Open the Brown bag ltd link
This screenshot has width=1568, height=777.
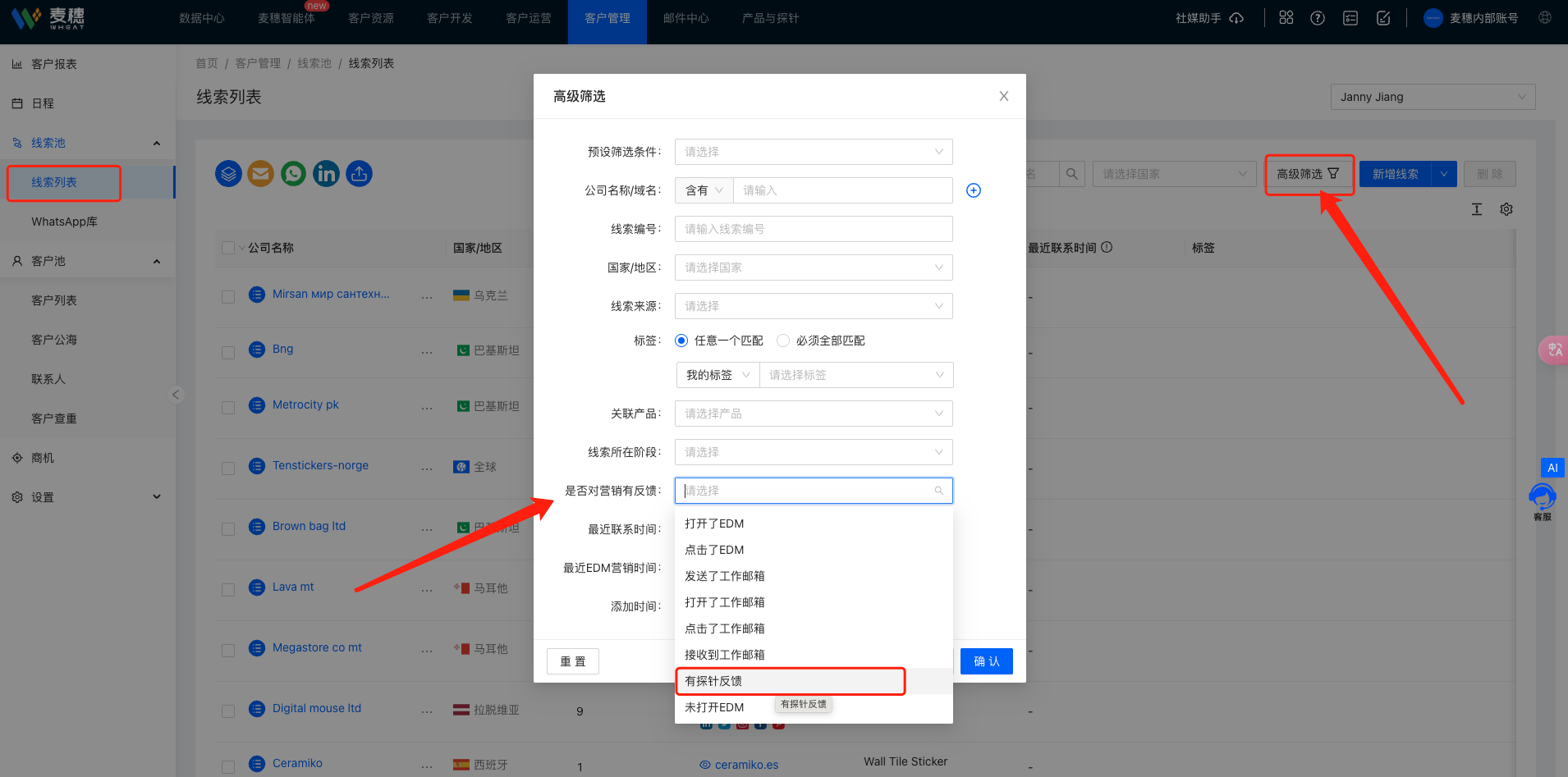(309, 526)
